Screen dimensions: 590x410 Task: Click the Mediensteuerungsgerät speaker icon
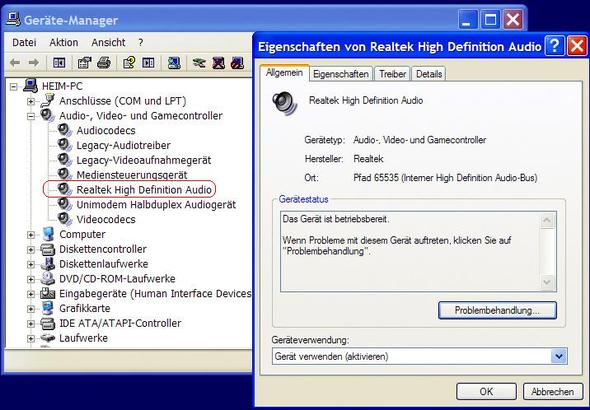click(x=65, y=175)
